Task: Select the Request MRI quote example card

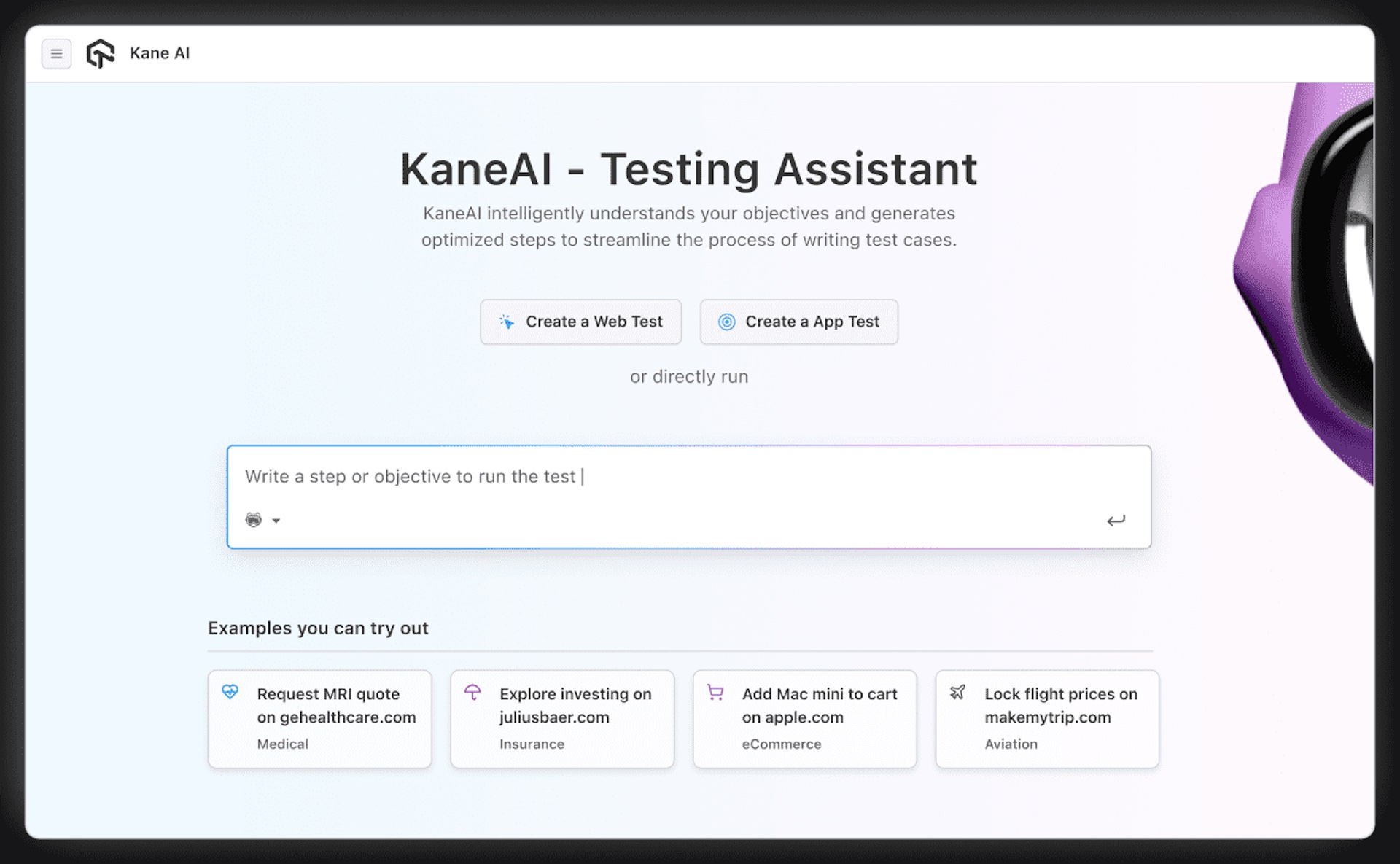Action: click(319, 719)
